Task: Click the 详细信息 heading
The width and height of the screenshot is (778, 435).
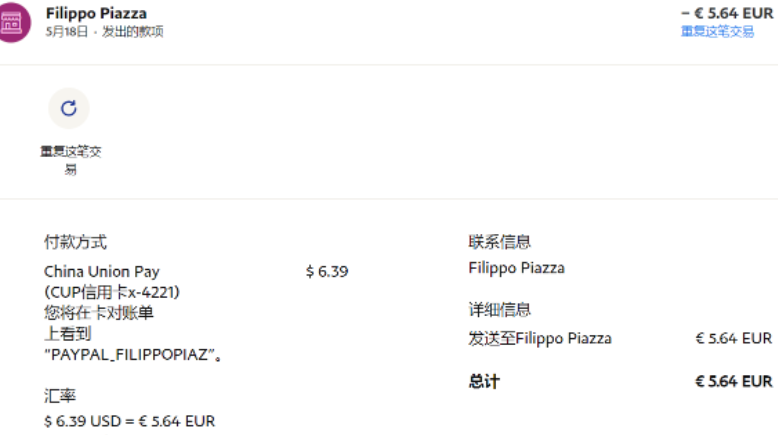Action: pos(499,310)
